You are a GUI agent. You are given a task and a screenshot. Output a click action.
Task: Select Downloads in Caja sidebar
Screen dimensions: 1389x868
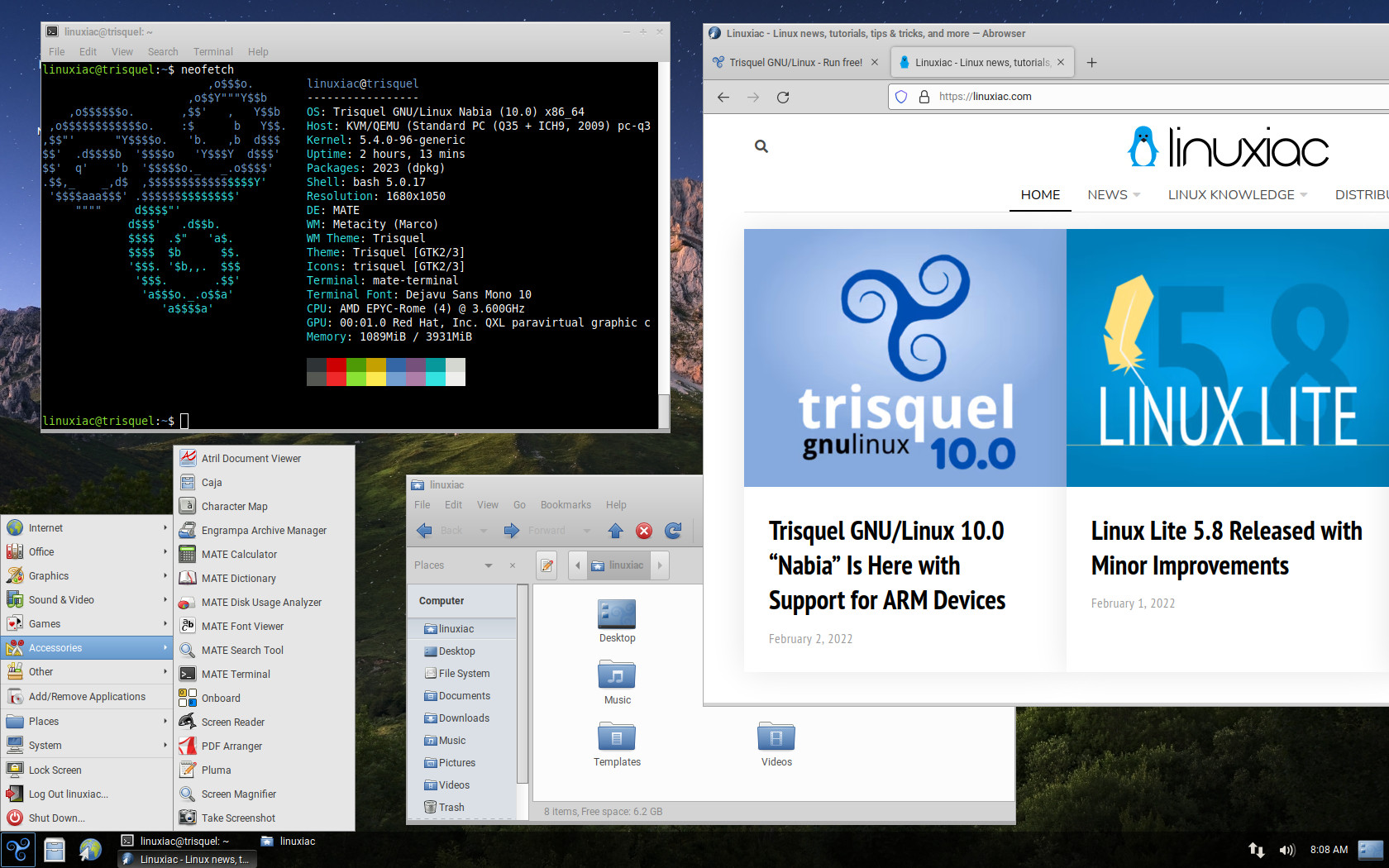[463, 718]
